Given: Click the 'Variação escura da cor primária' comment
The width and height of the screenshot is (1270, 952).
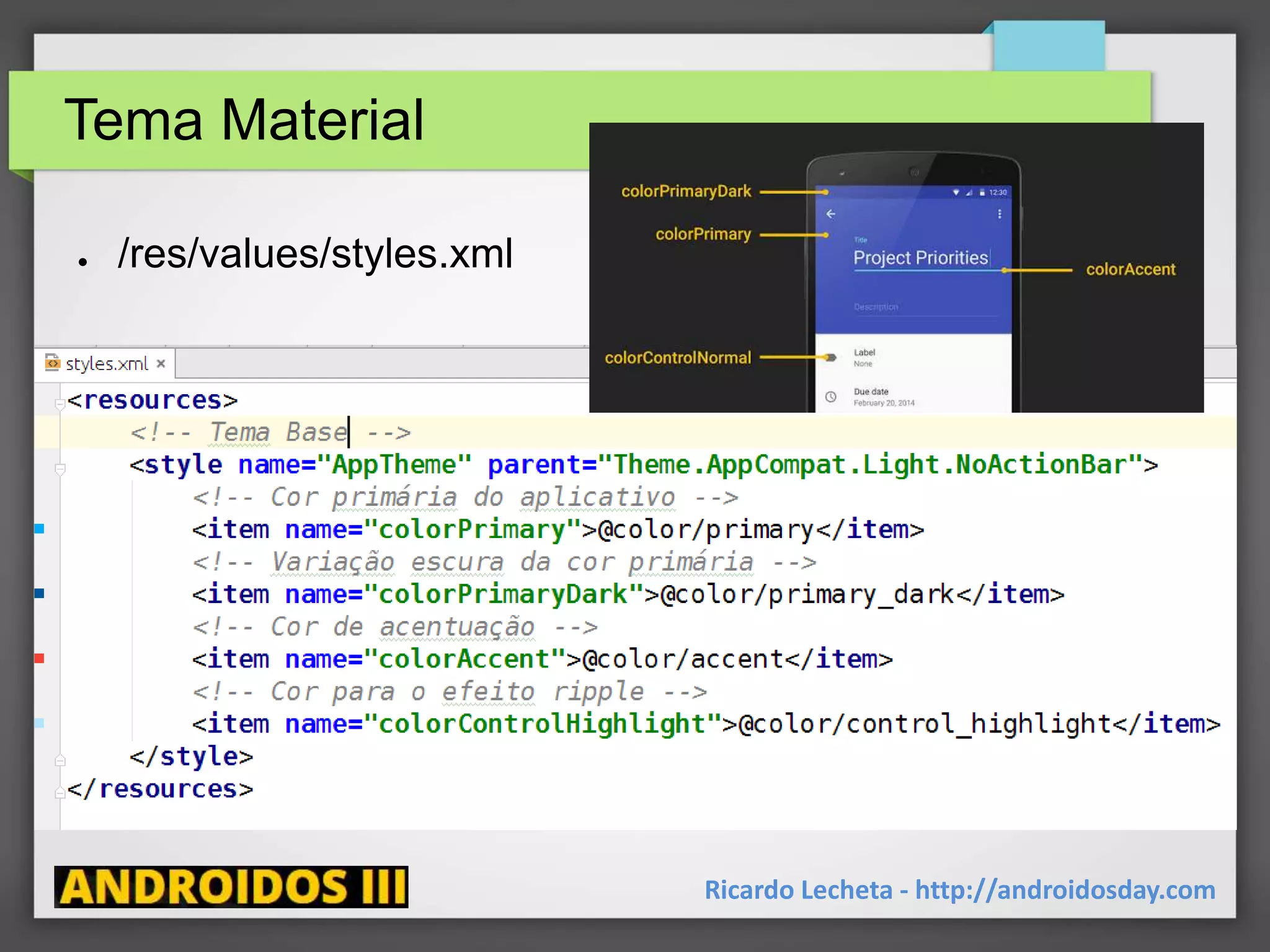Looking at the screenshot, I should [504, 562].
